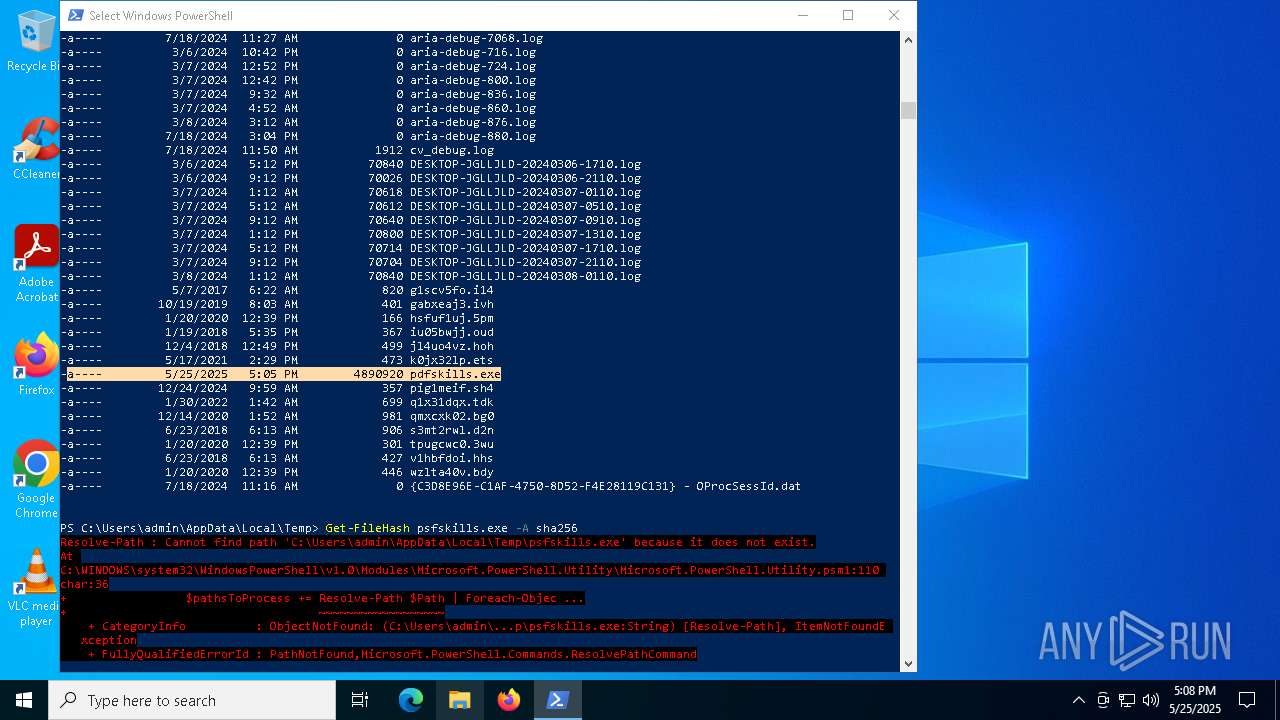
Task: Open the Adobe Acrobat desktop shortcut
Action: coord(36,263)
